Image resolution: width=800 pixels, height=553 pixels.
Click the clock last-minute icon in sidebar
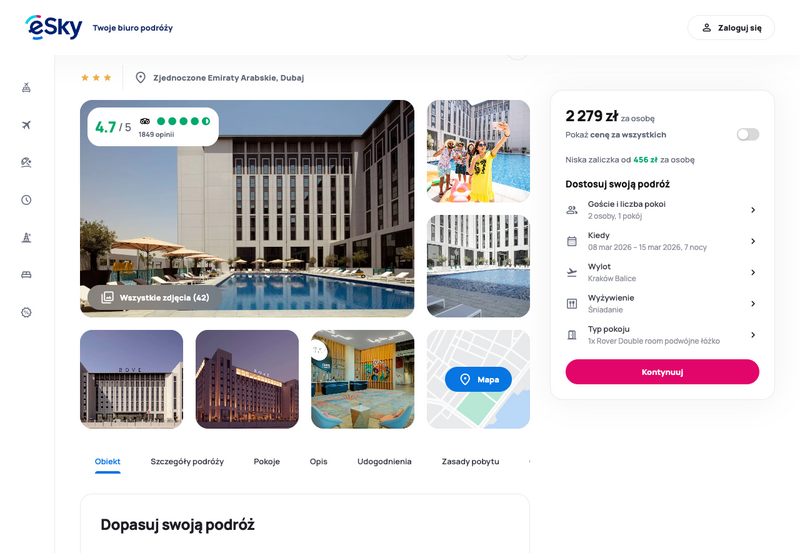27,200
